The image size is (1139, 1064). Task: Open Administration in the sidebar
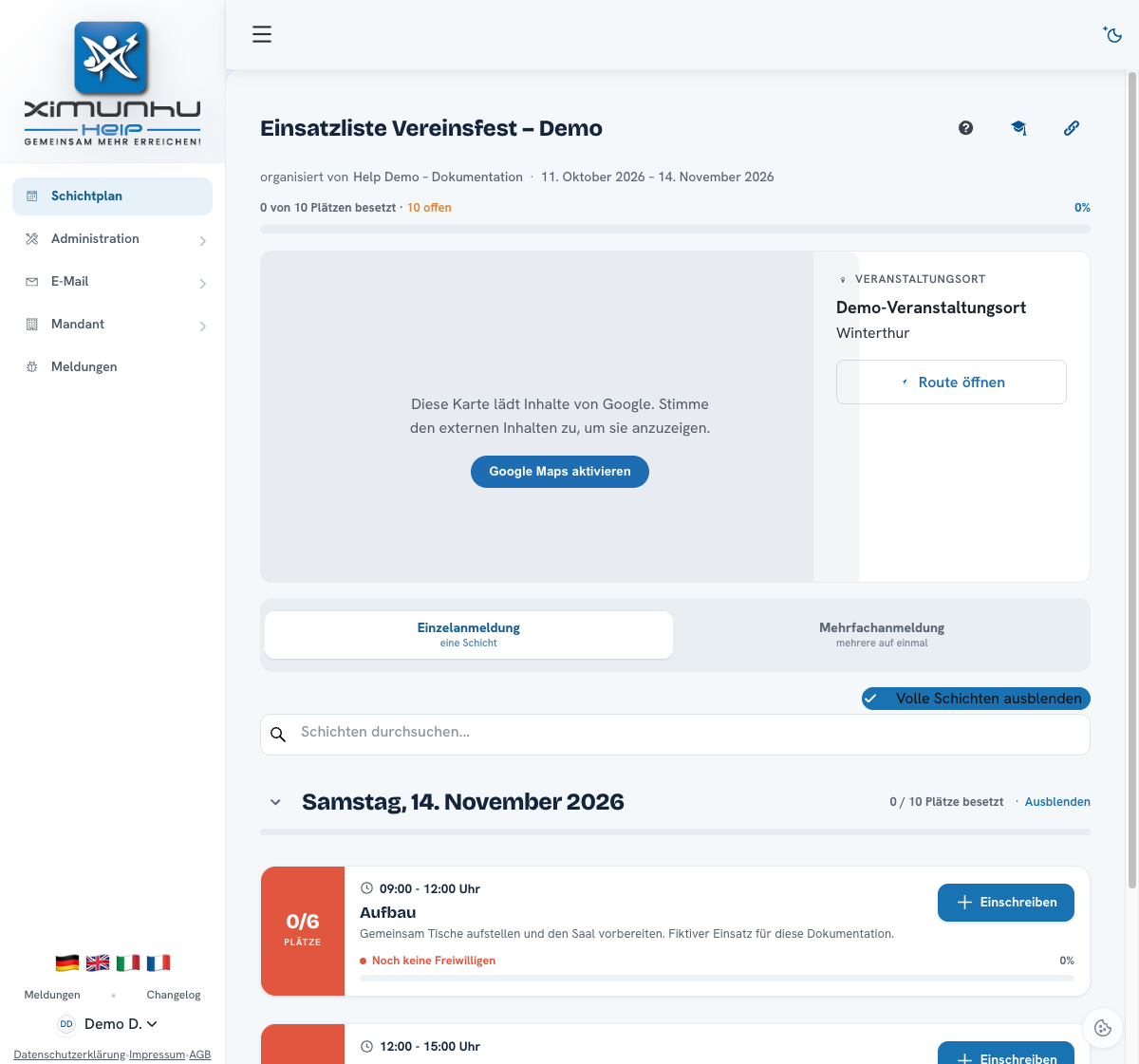[x=112, y=239]
